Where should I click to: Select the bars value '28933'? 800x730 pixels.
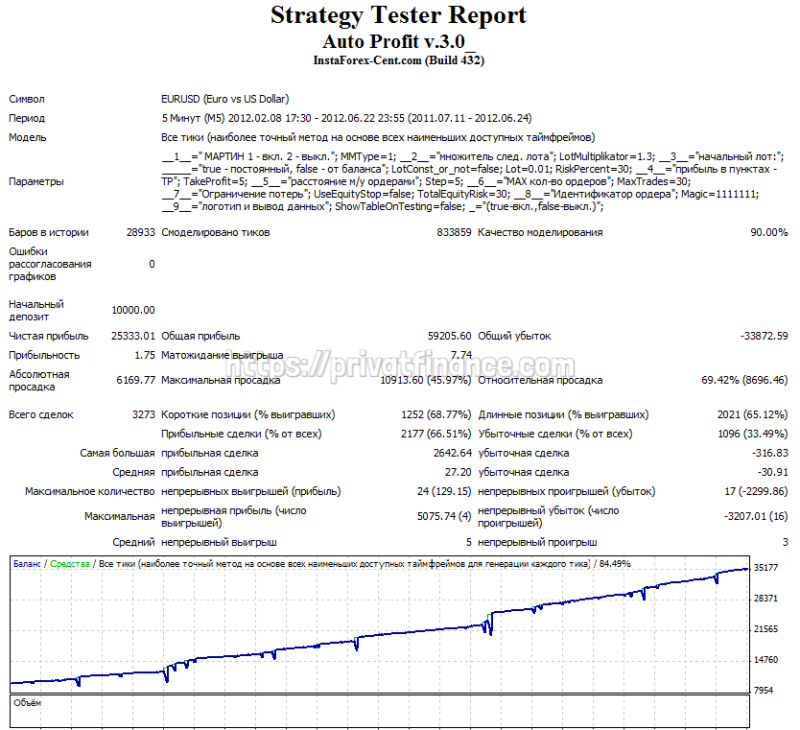(x=141, y=233)
